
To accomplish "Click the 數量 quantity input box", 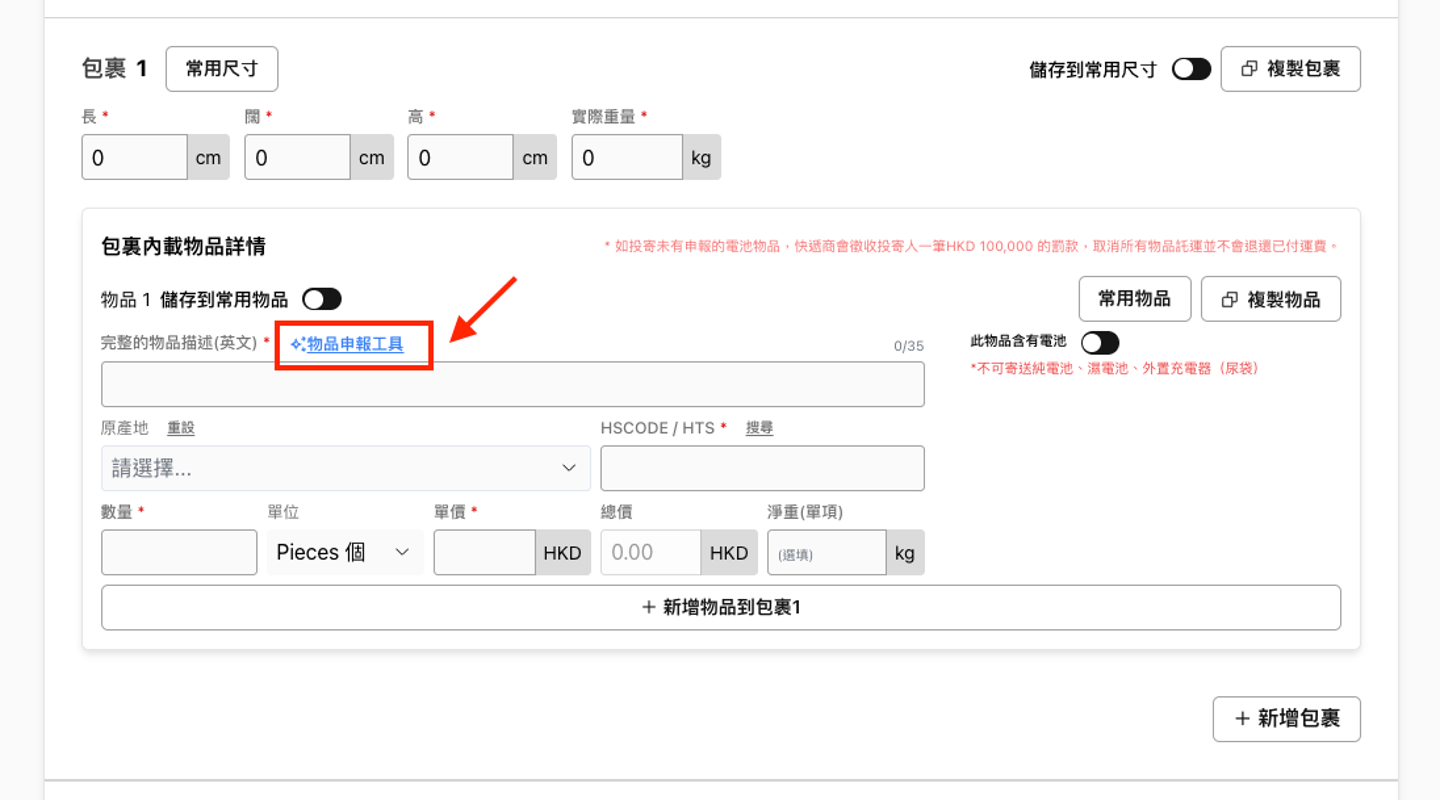I will (x=179, y=553).
